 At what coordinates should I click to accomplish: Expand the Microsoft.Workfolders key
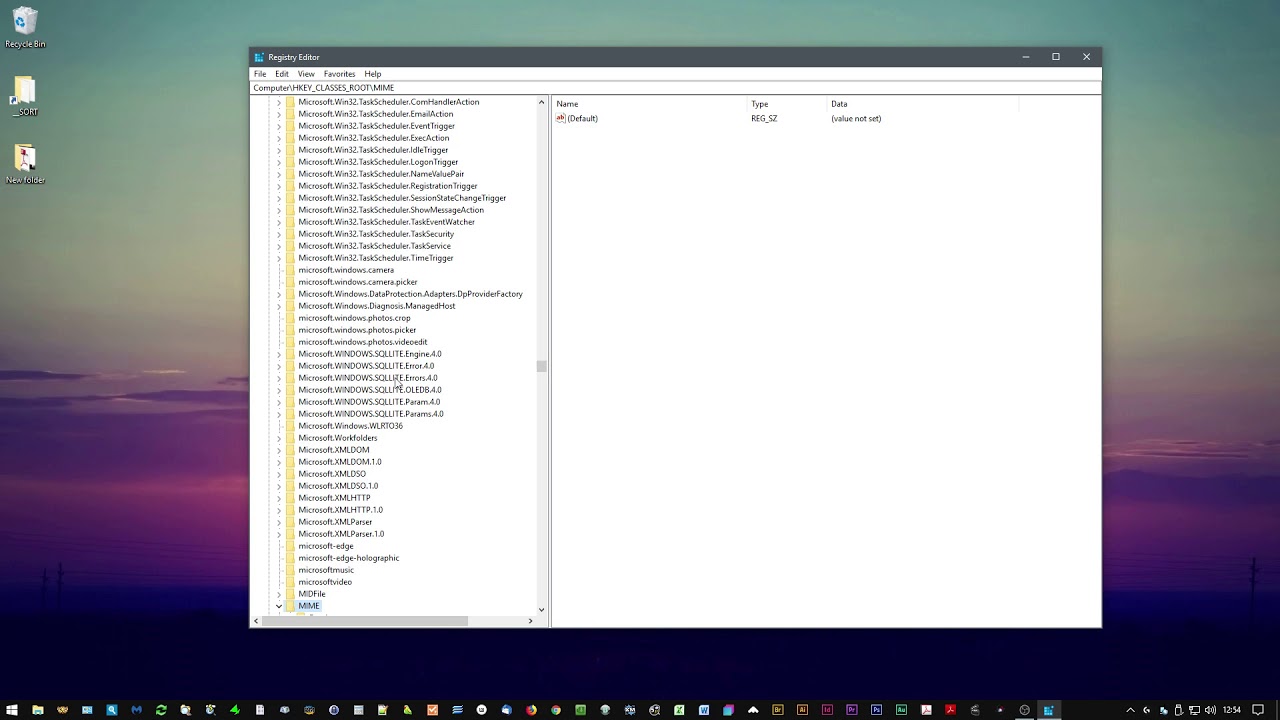coord(279,437)
